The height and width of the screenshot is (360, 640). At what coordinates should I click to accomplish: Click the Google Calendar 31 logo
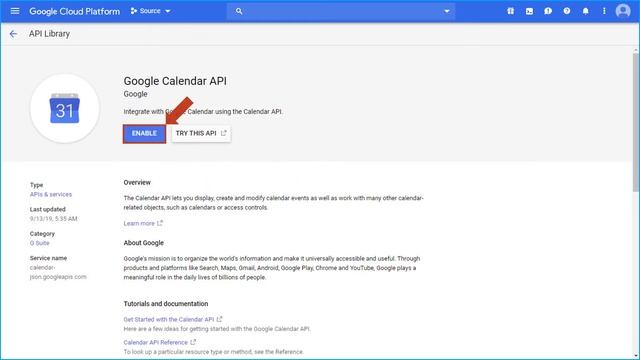[64, 109]
